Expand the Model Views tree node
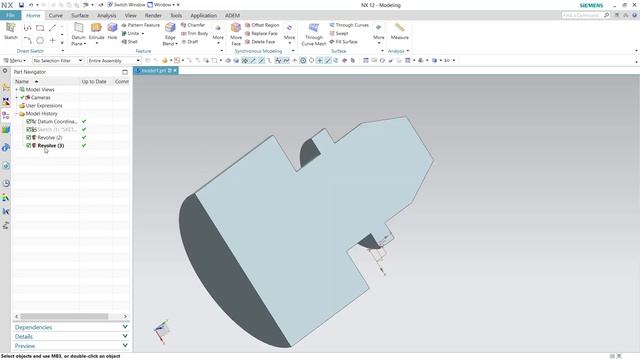The height and width of the screenshot is (360, 640). click(x=17, y=89)
